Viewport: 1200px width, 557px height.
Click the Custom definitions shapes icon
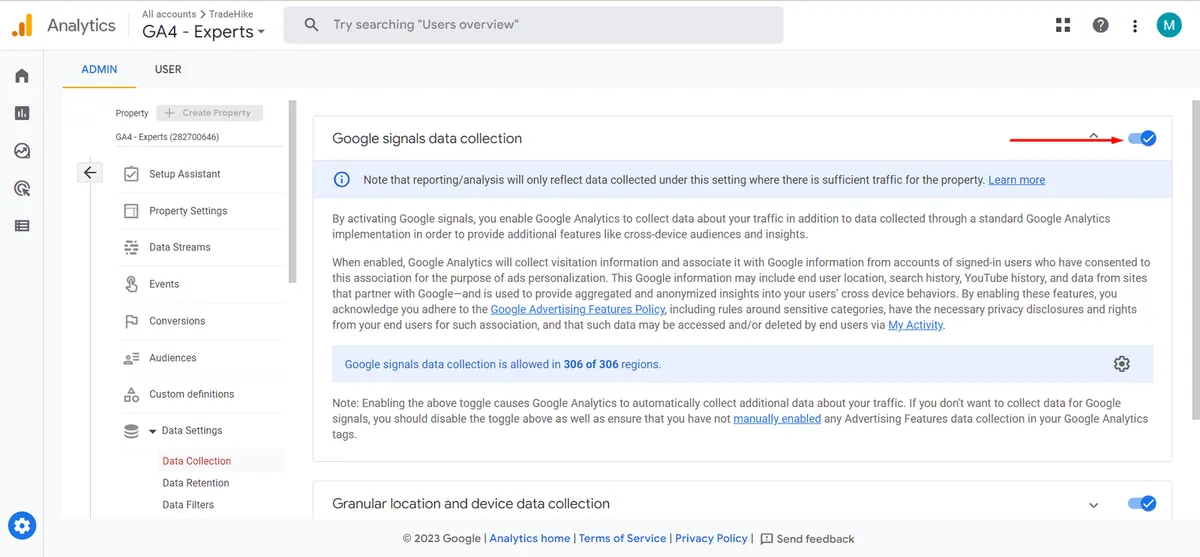131,394
